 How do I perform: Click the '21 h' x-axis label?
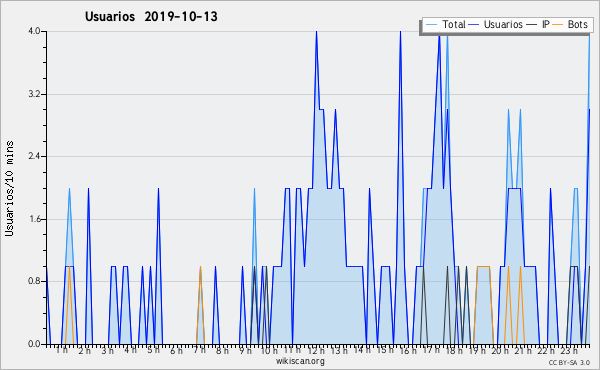tap(523, 350)
